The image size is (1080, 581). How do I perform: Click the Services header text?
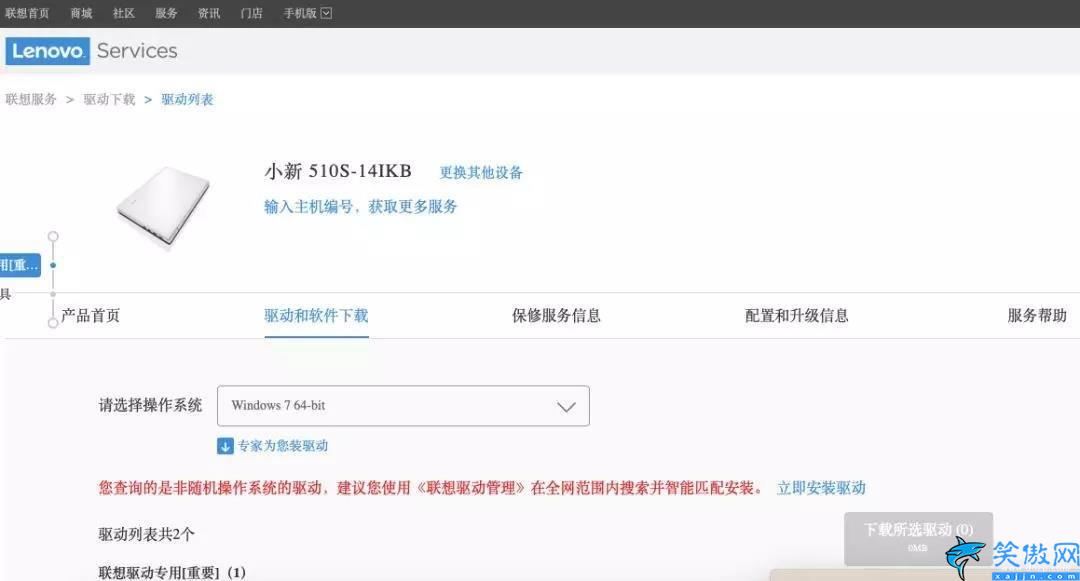coord(137,51)
